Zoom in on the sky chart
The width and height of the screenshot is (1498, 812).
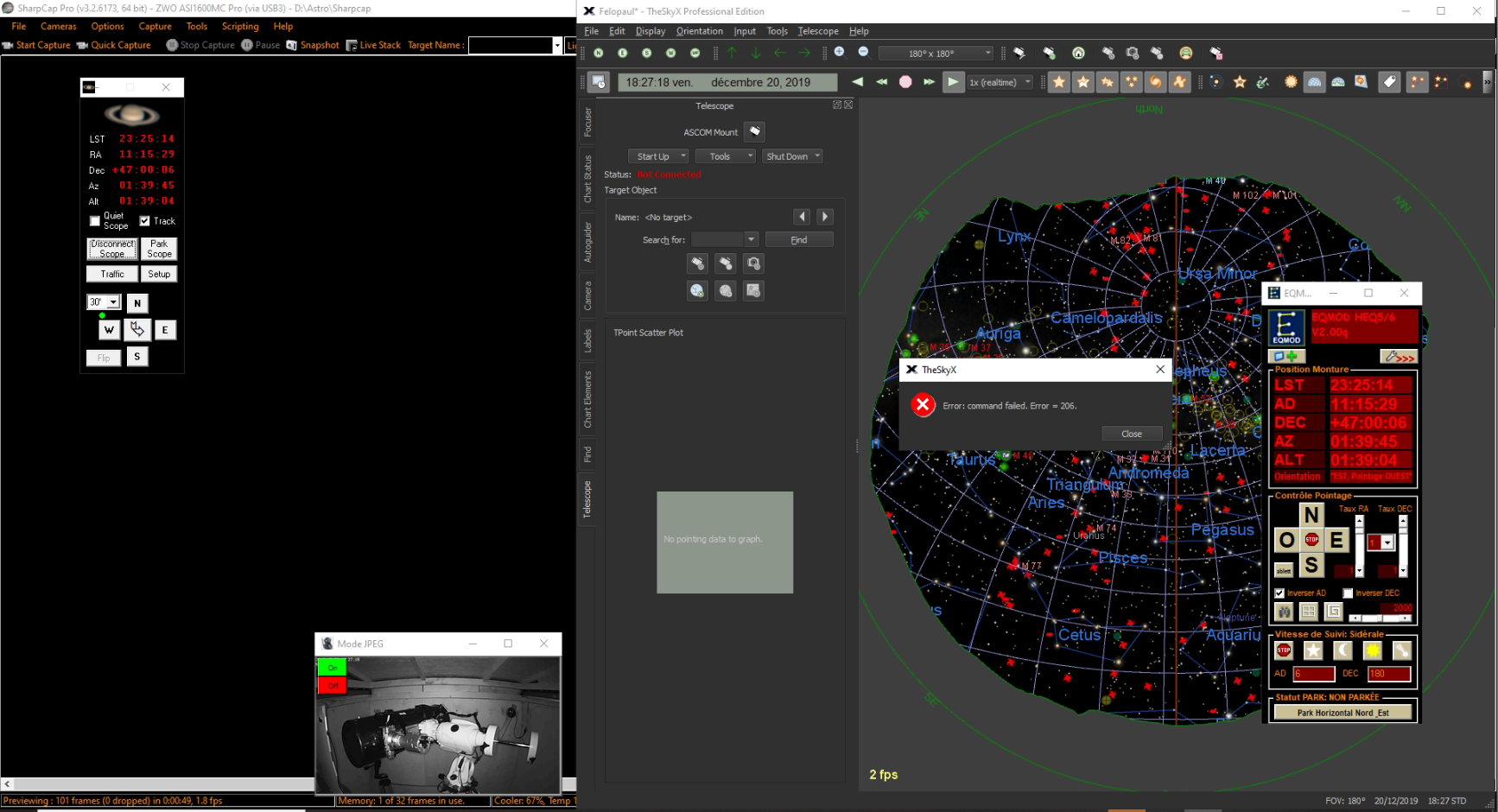[839, 53]
